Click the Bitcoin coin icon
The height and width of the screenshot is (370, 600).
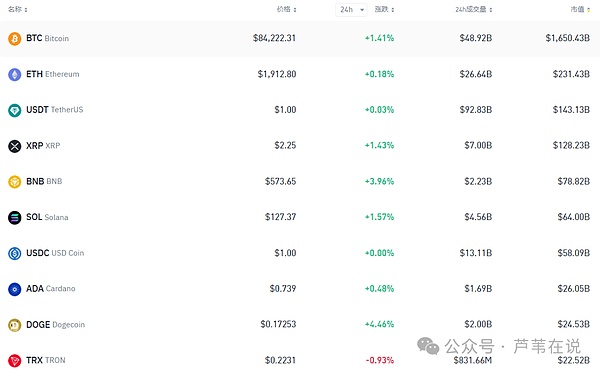(15, 39)
